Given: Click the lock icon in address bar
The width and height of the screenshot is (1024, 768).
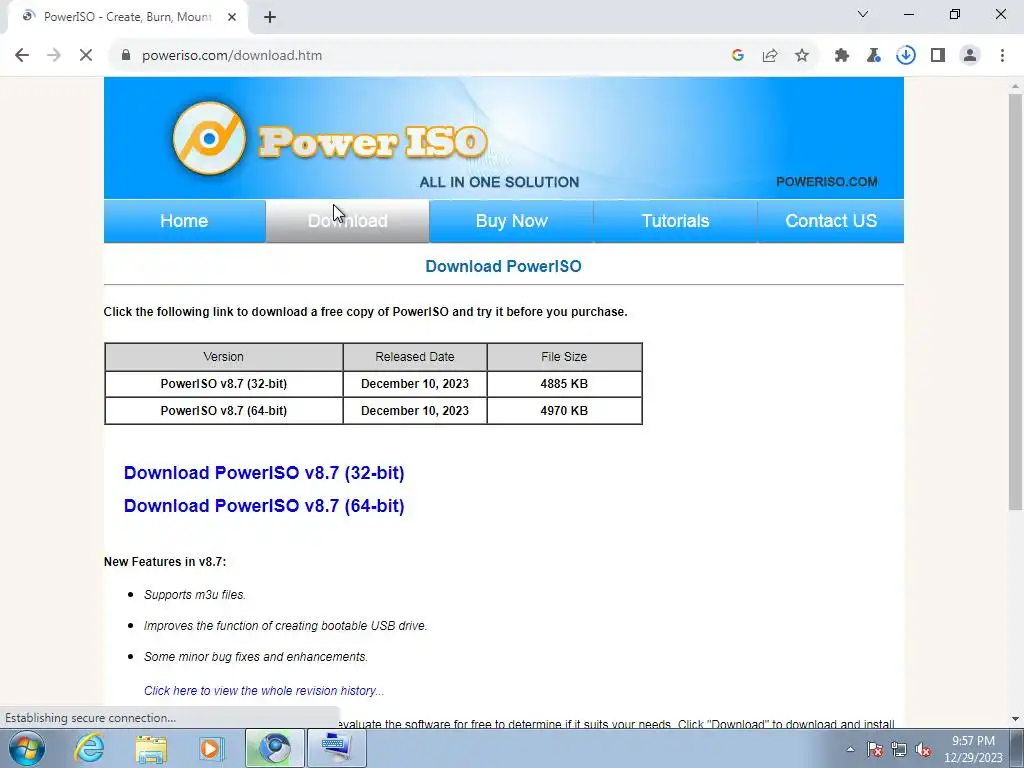Looking at the screenshot, I should [x=126, y=56].
